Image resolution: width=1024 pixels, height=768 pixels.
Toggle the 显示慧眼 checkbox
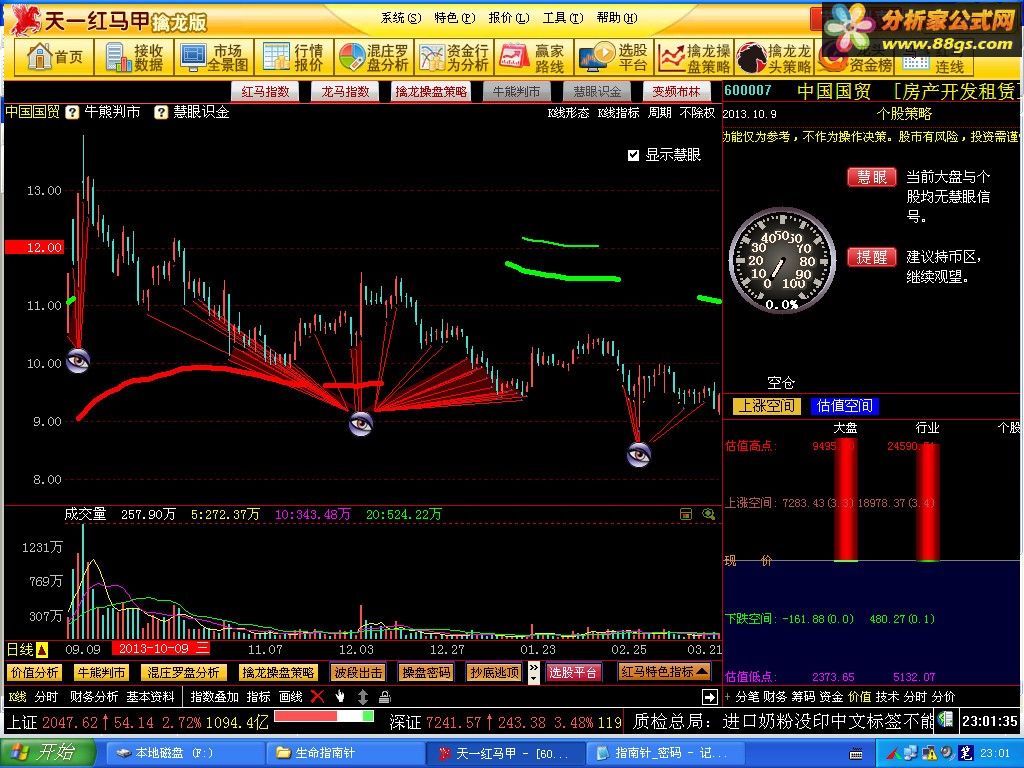[x=633, y=155]
